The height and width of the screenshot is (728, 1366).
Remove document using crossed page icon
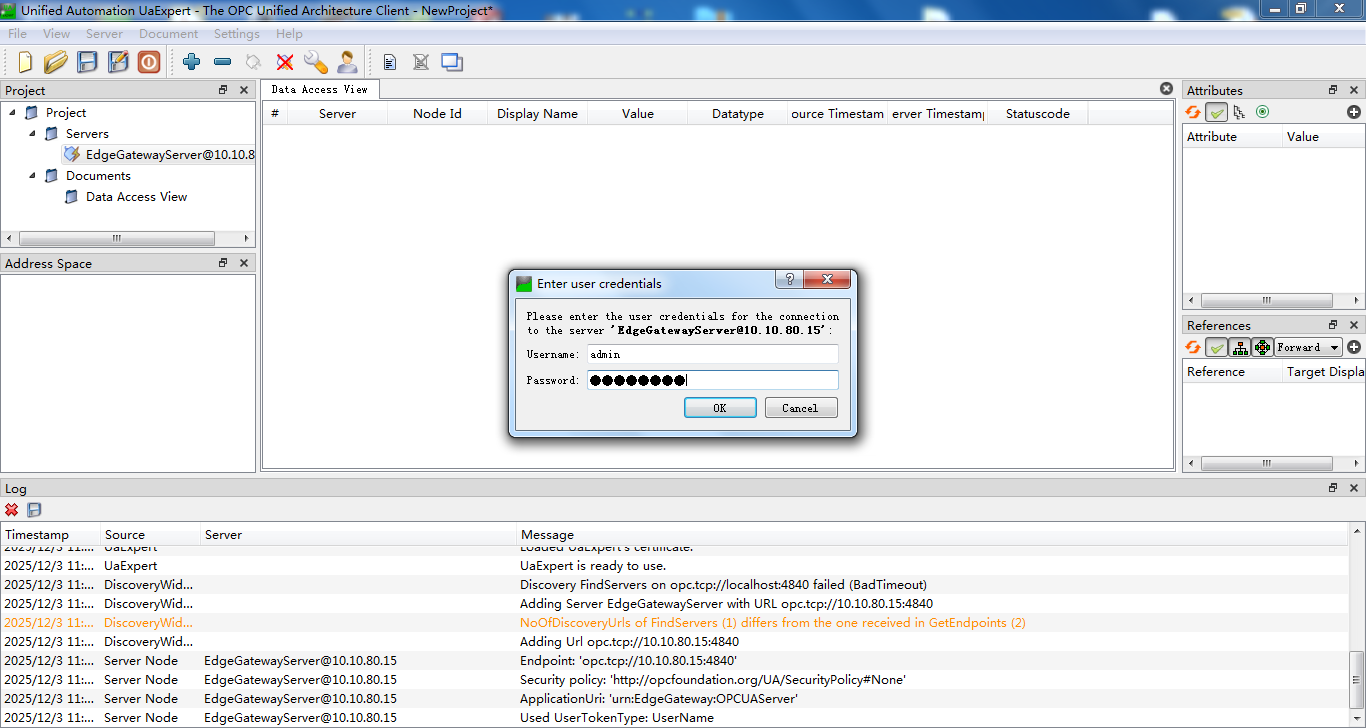(x=421, y=62)
